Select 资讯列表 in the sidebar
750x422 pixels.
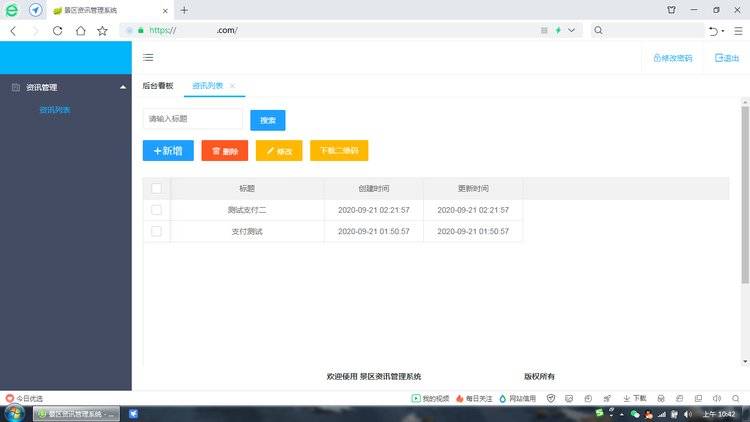[x=55, y=110]
